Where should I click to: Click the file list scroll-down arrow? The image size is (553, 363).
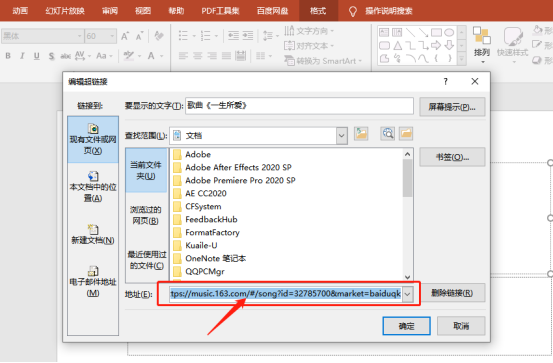(x=407, y=277)
